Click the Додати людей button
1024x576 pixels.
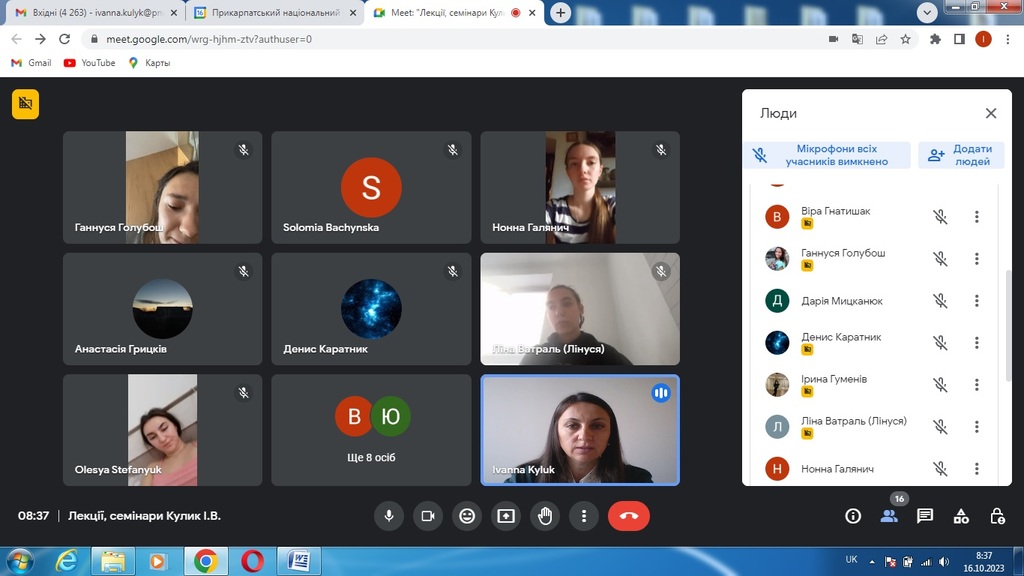961,155
